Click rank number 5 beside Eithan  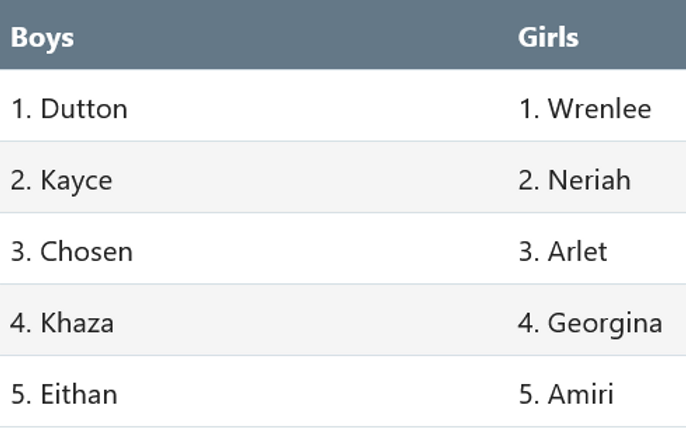coord(21,394)
